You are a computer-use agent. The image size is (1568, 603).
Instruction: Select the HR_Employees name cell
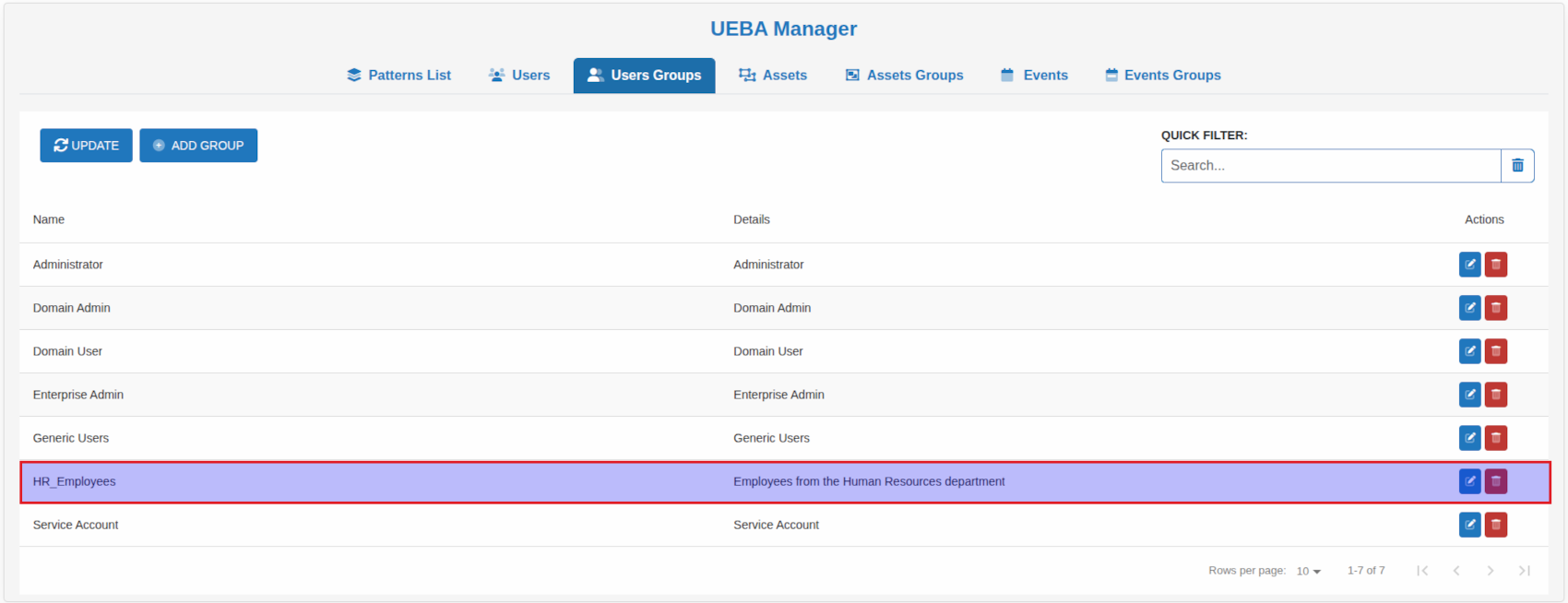click(75, 481)
